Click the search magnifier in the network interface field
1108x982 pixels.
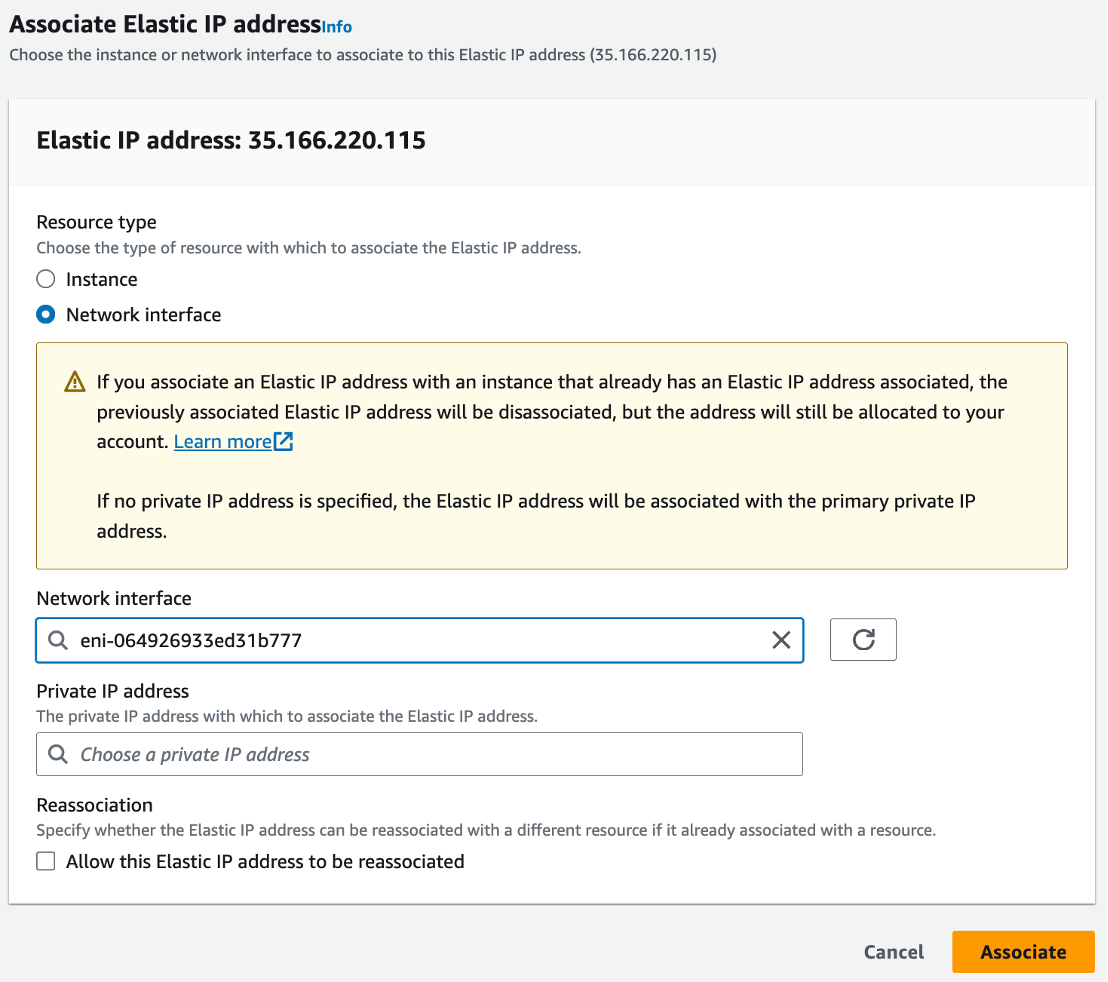[x=58, y=640]
